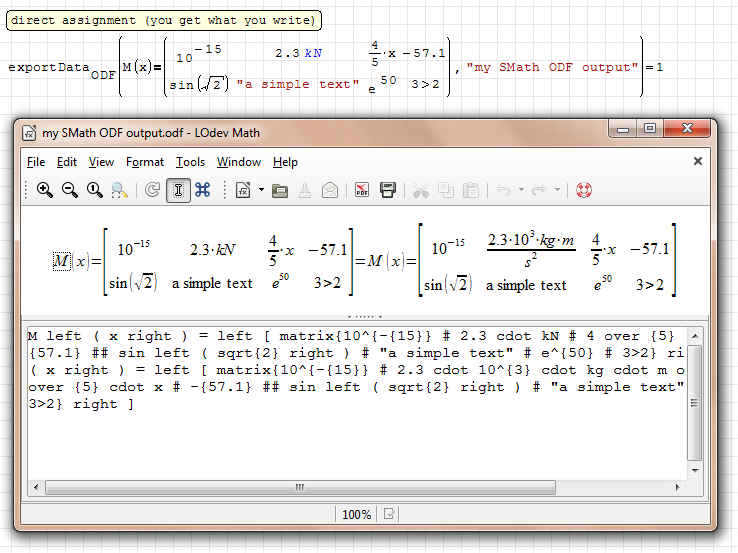Click the 100% zoom level in status bar
This screenshot has width=738, height=553.
click(x=356, y=514)
